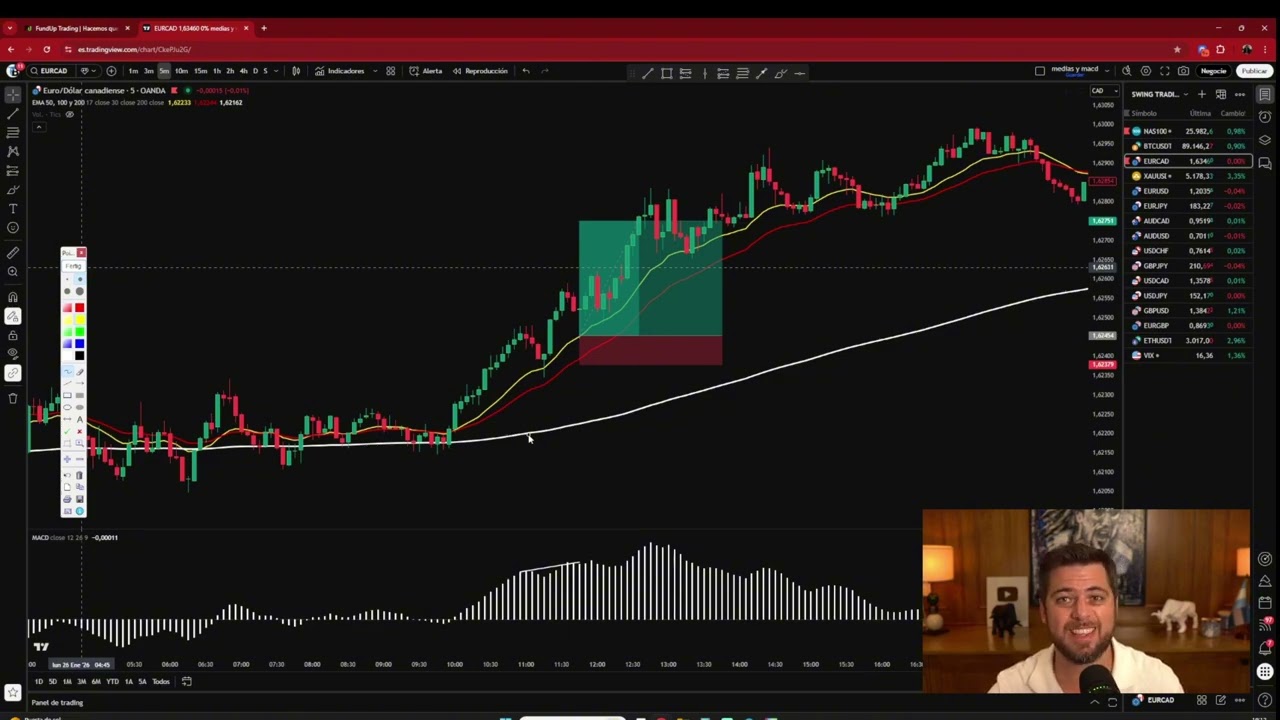Switch to FundUp Trading browser tab
The width and height of the screenshot is (1280, 720).
click(x=75, y=28)
